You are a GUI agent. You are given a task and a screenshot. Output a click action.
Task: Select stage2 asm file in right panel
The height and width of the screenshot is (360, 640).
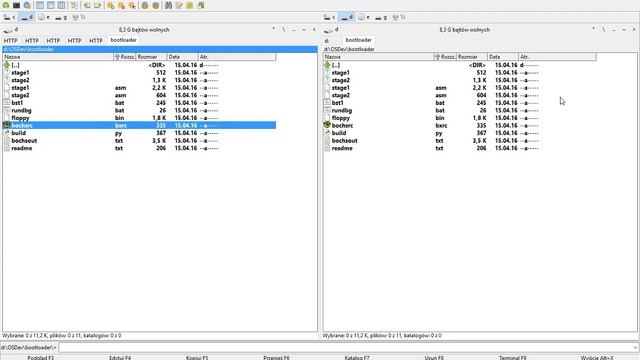pos(460,95)
